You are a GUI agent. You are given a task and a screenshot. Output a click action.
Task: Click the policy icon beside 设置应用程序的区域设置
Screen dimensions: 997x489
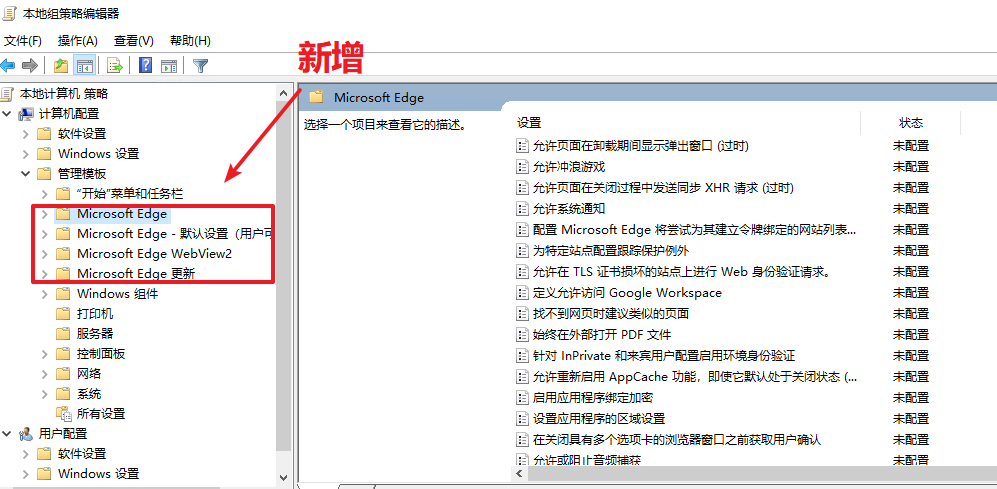tap(522, 418)
